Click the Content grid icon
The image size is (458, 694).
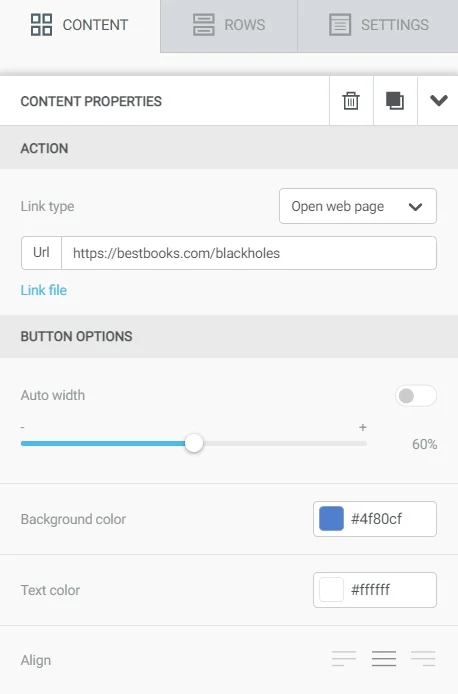coord(42,24)
